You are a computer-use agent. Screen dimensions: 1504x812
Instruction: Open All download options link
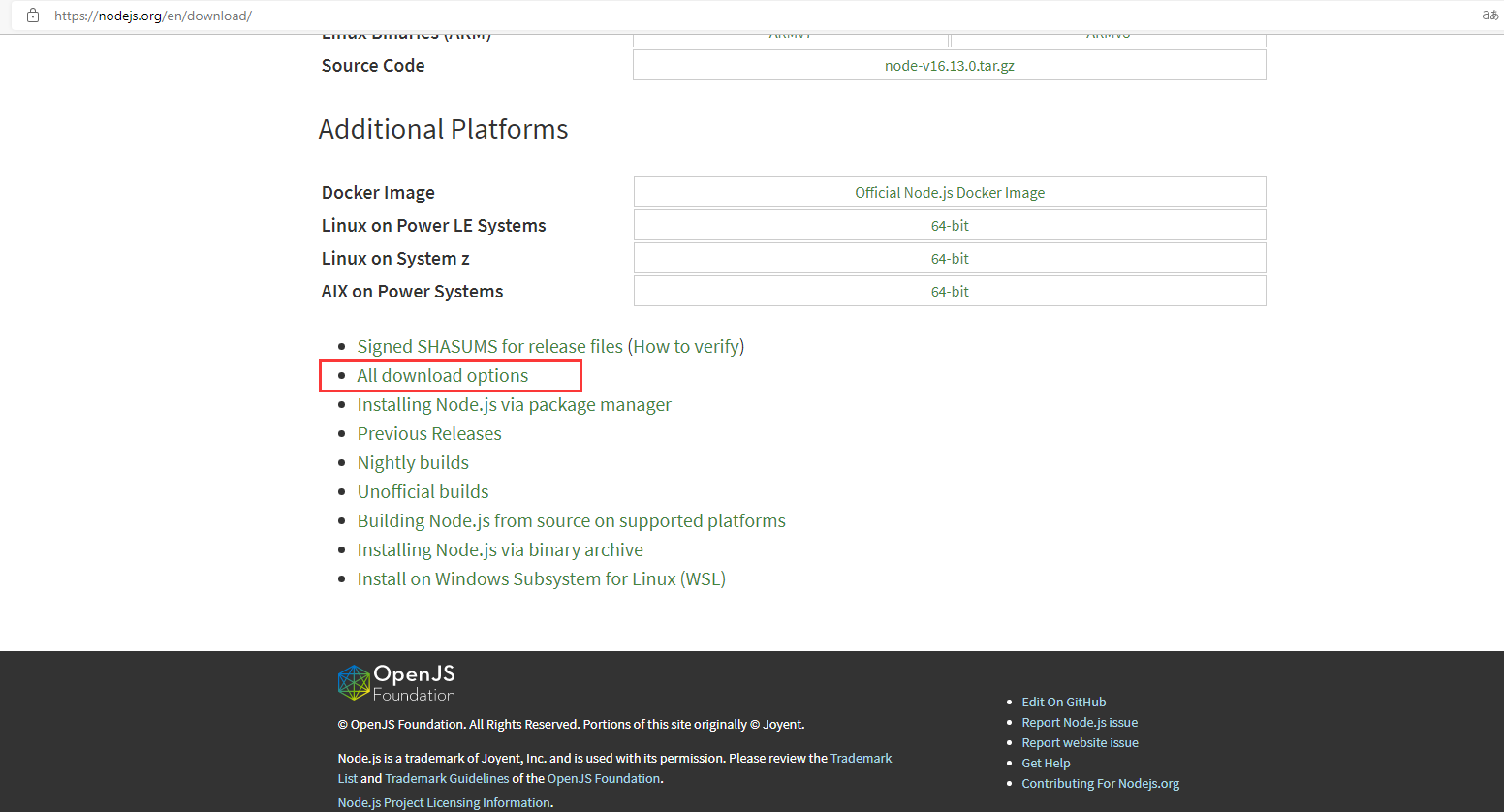(443, 376)
